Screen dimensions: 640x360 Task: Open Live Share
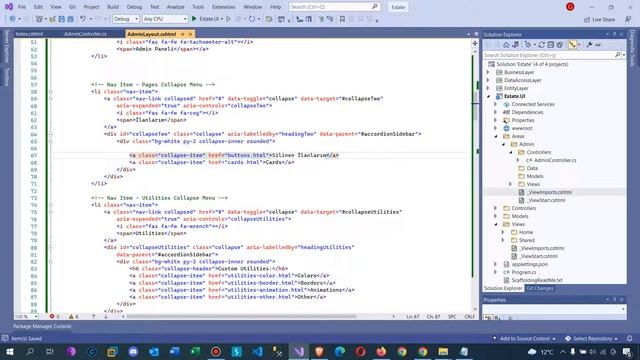pyautogui.click(x=600, y=20)
